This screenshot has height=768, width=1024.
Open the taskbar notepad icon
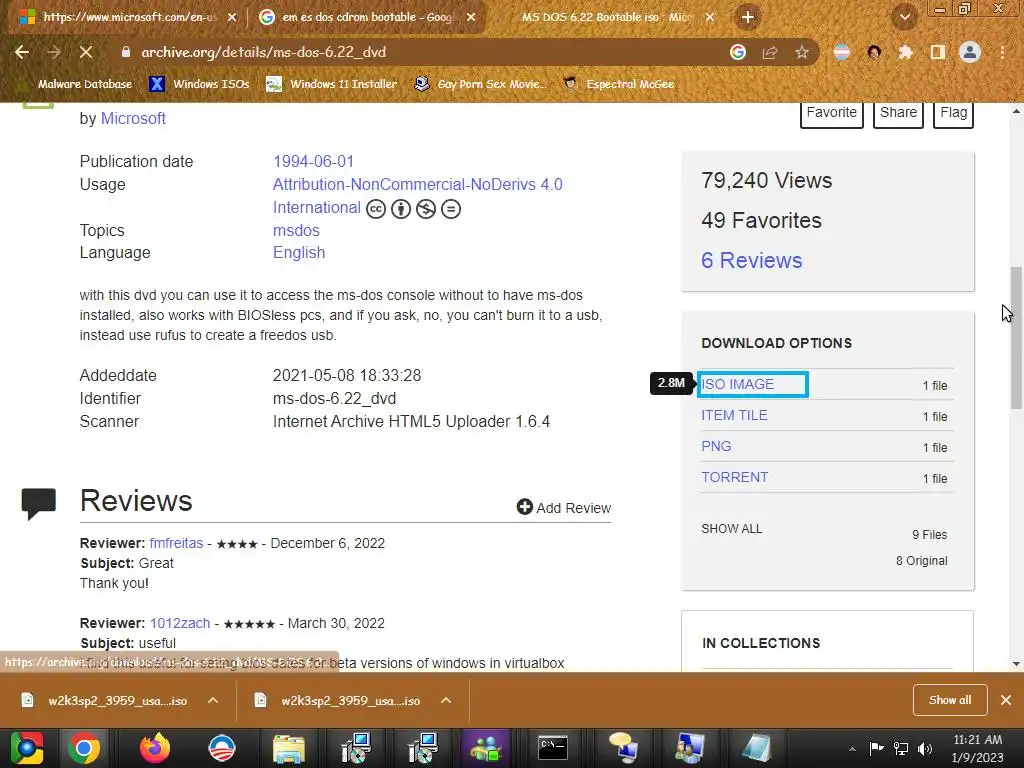point(756,748)
